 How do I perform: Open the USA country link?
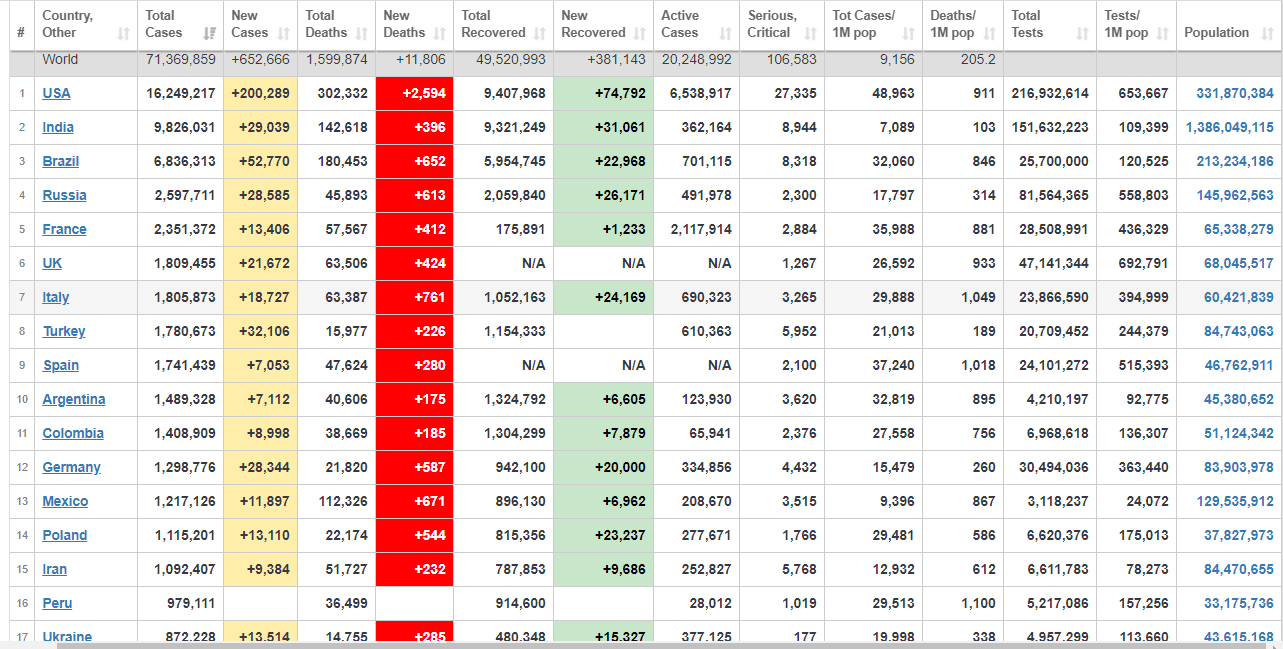(x=56, y=93)
